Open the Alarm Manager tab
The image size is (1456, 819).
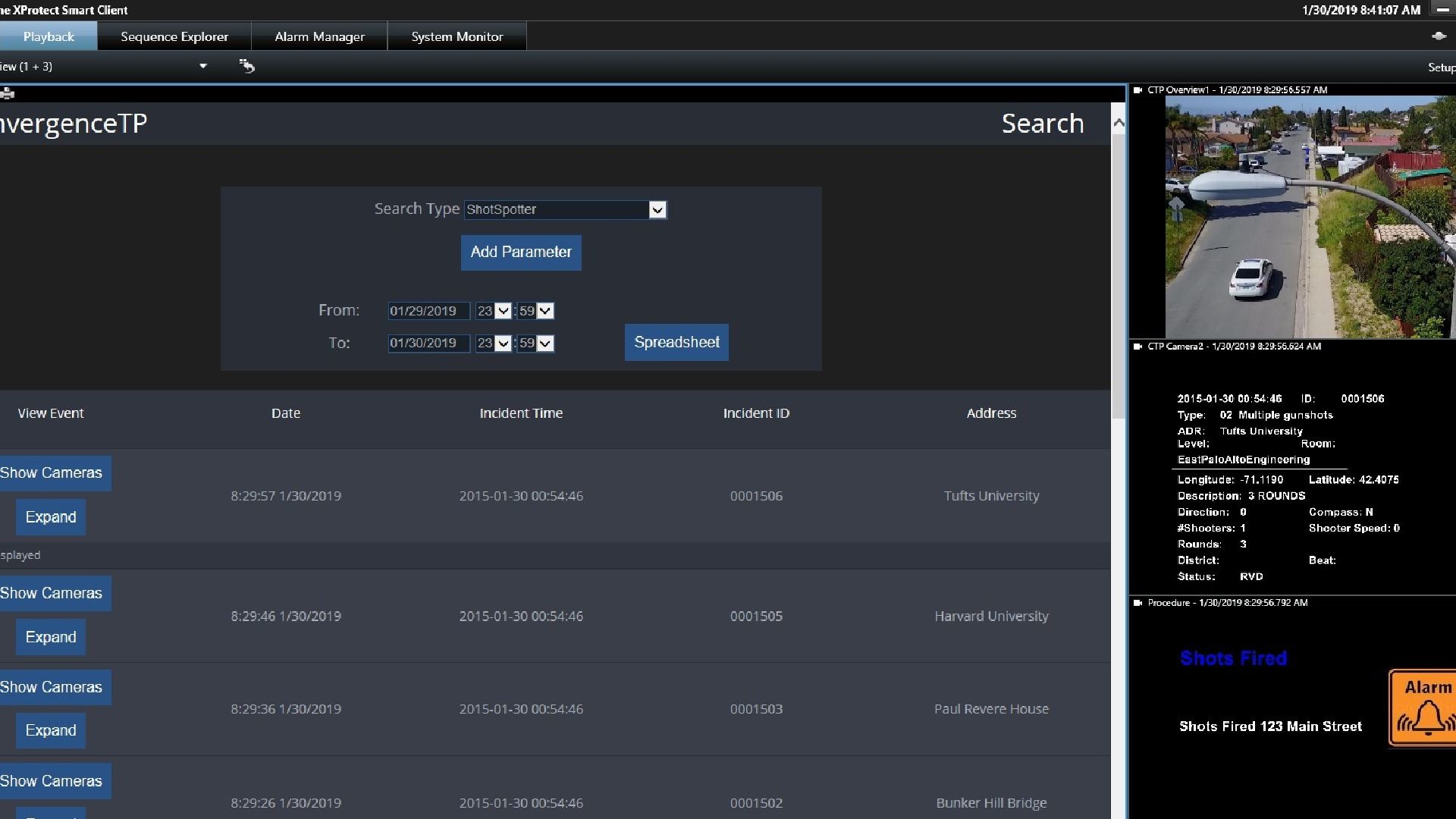pos(319,36)
